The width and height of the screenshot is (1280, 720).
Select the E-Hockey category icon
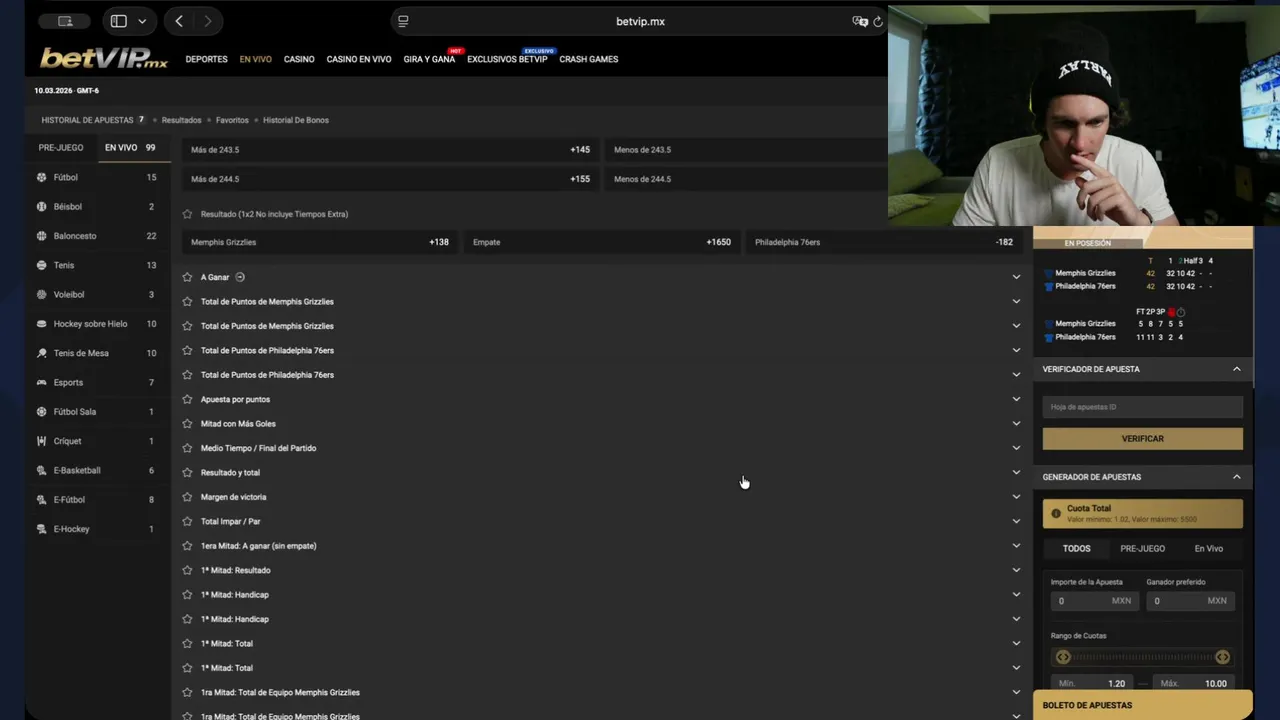coord(42,529)
